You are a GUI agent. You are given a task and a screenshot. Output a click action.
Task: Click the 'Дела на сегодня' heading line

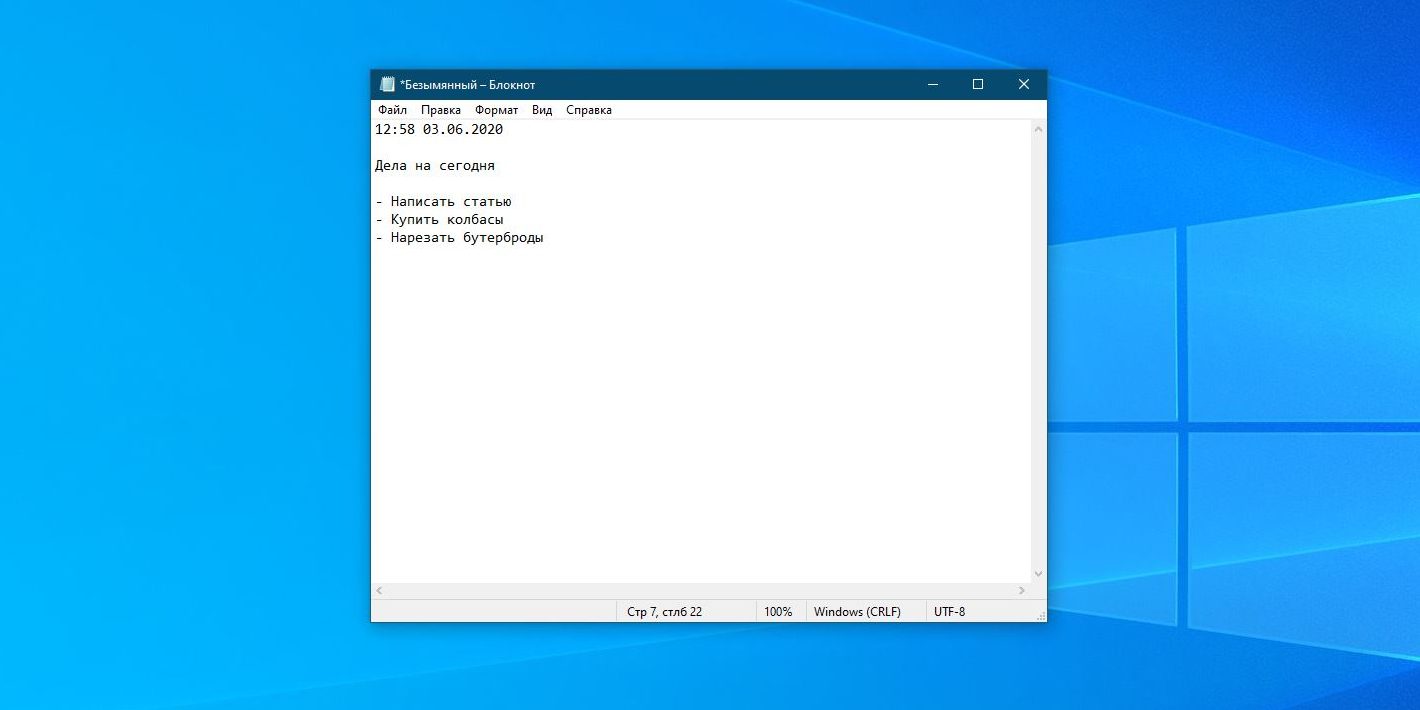435,166
